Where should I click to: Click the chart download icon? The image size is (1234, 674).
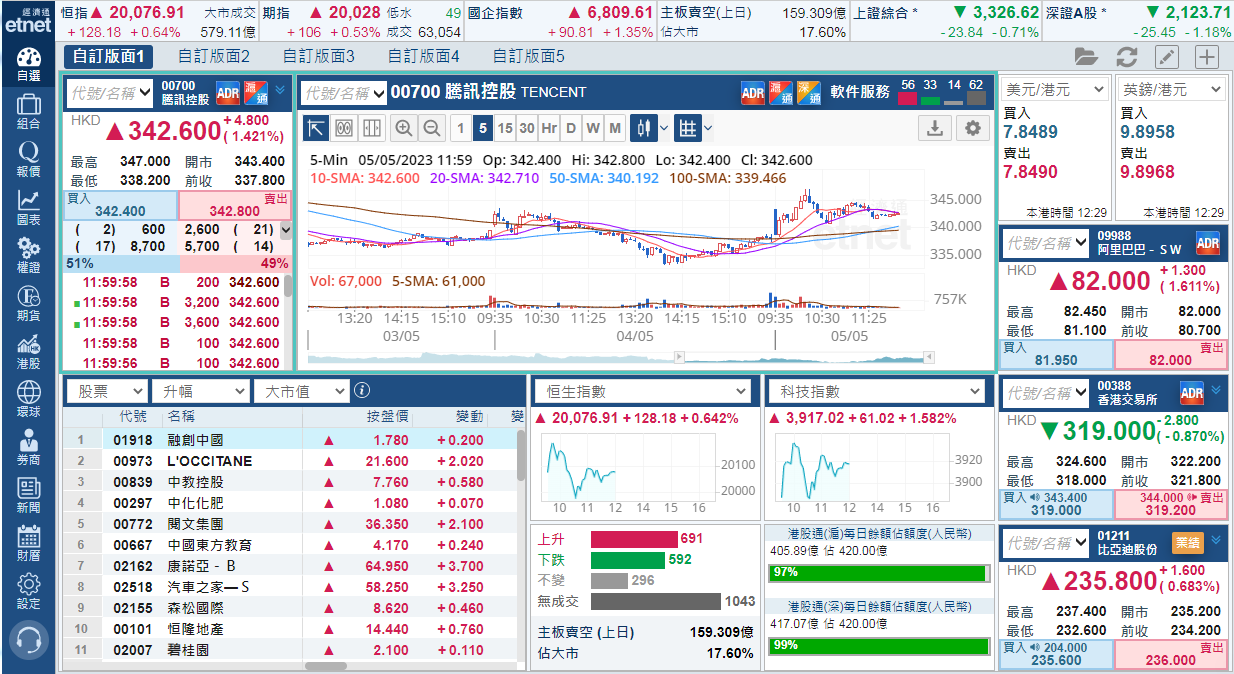click(x=934, y=128)
